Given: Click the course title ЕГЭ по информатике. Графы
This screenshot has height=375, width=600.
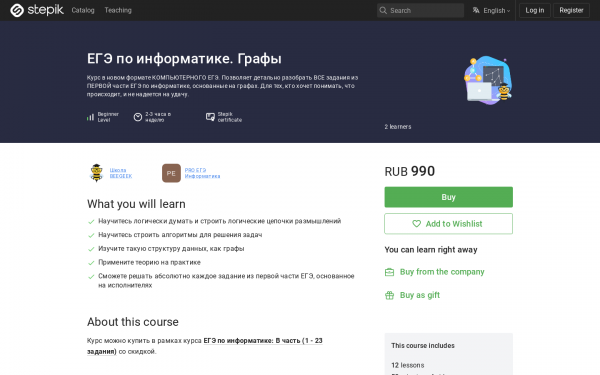Looking at the screenshot, I should [x=184, y=59].
